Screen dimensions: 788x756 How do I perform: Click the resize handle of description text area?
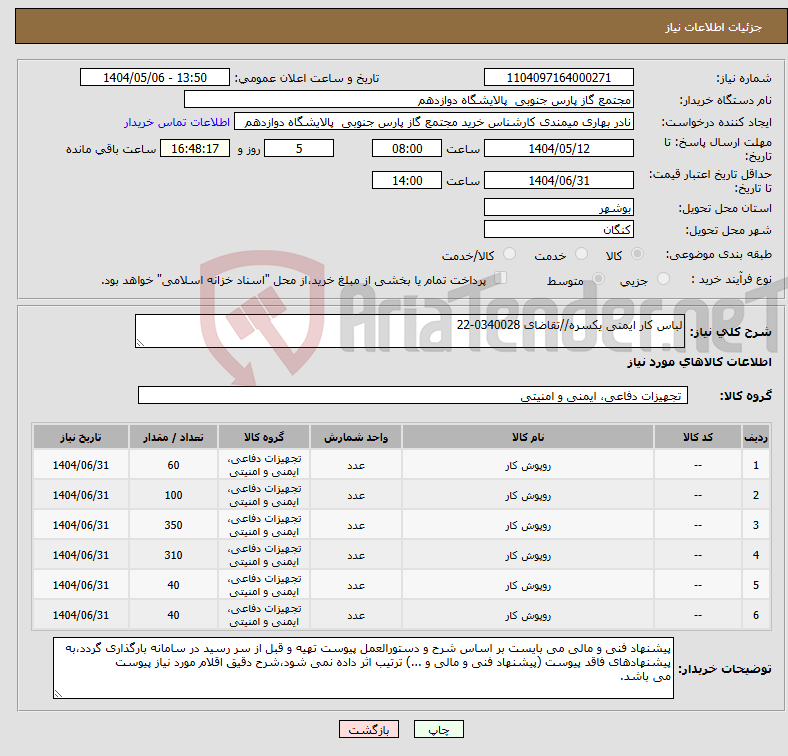140,342
